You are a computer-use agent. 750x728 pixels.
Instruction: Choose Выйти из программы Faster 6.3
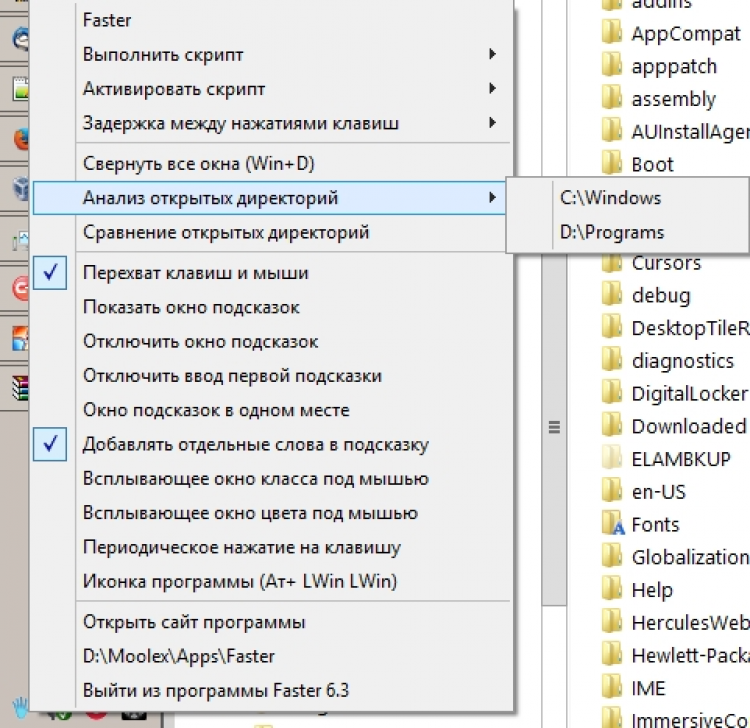[x=271, y=691]
